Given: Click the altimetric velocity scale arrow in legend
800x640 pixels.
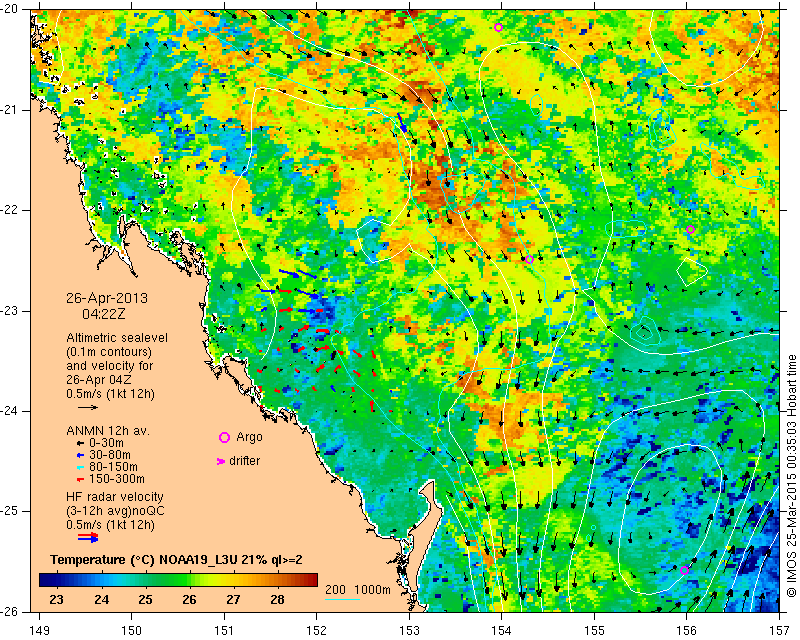Looking at the screenshot, I should (87, 407).
